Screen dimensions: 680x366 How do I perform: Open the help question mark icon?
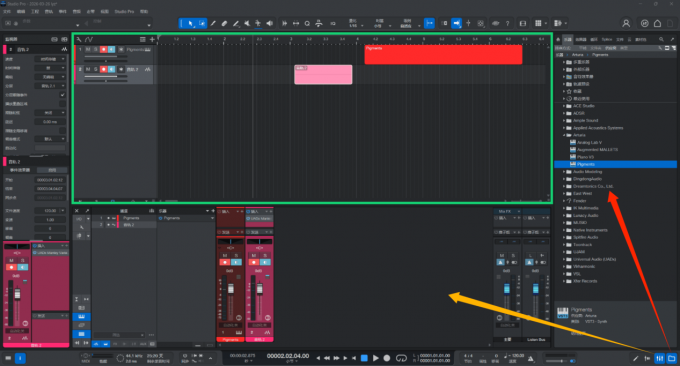point(507,23)
